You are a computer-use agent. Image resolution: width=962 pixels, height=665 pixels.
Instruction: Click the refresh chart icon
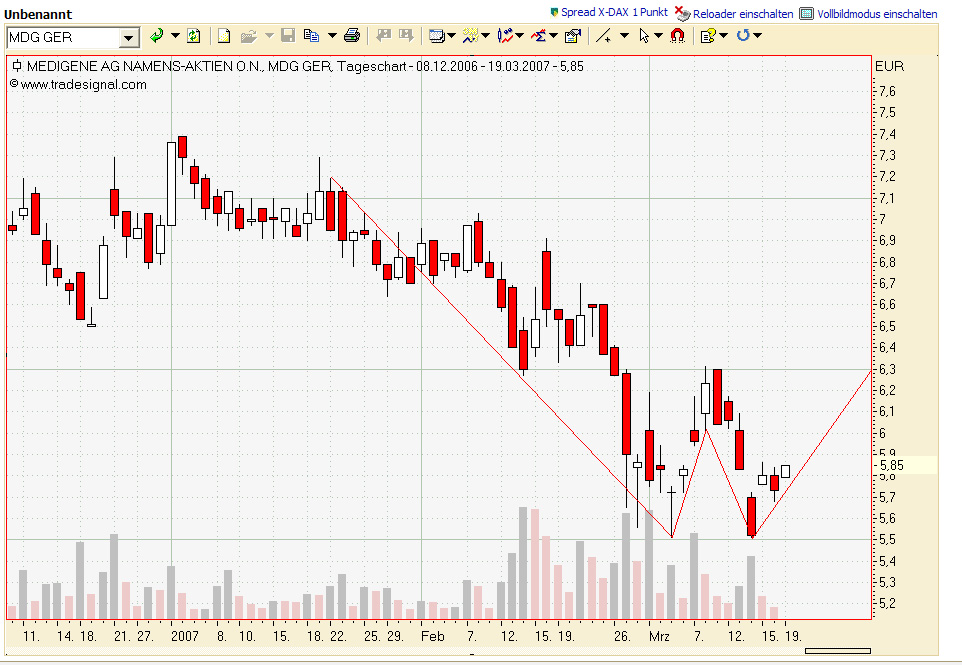(x=193, y=36)
